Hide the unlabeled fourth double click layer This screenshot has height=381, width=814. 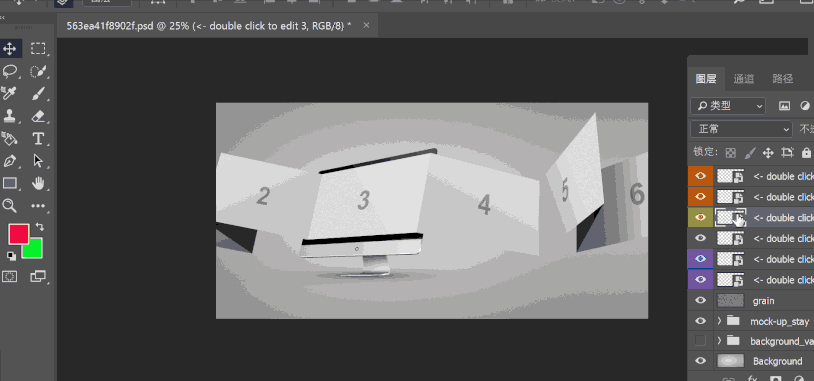pyautogui.click(x=700, y=238)
